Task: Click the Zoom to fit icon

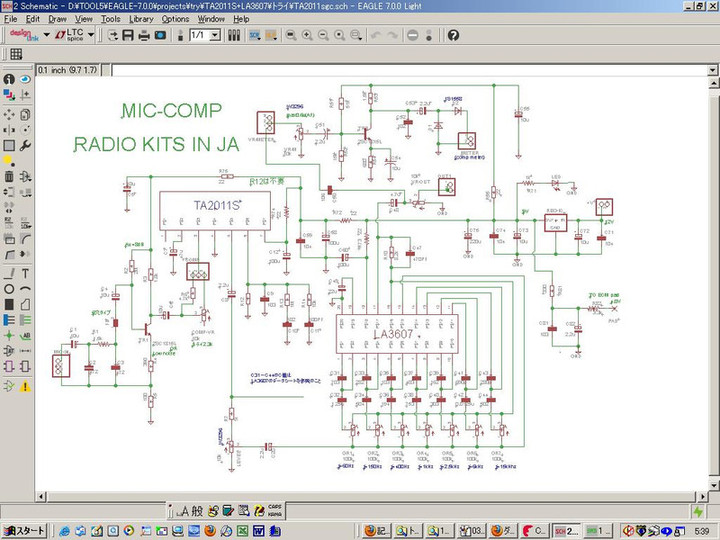Action: coord(290,35)
